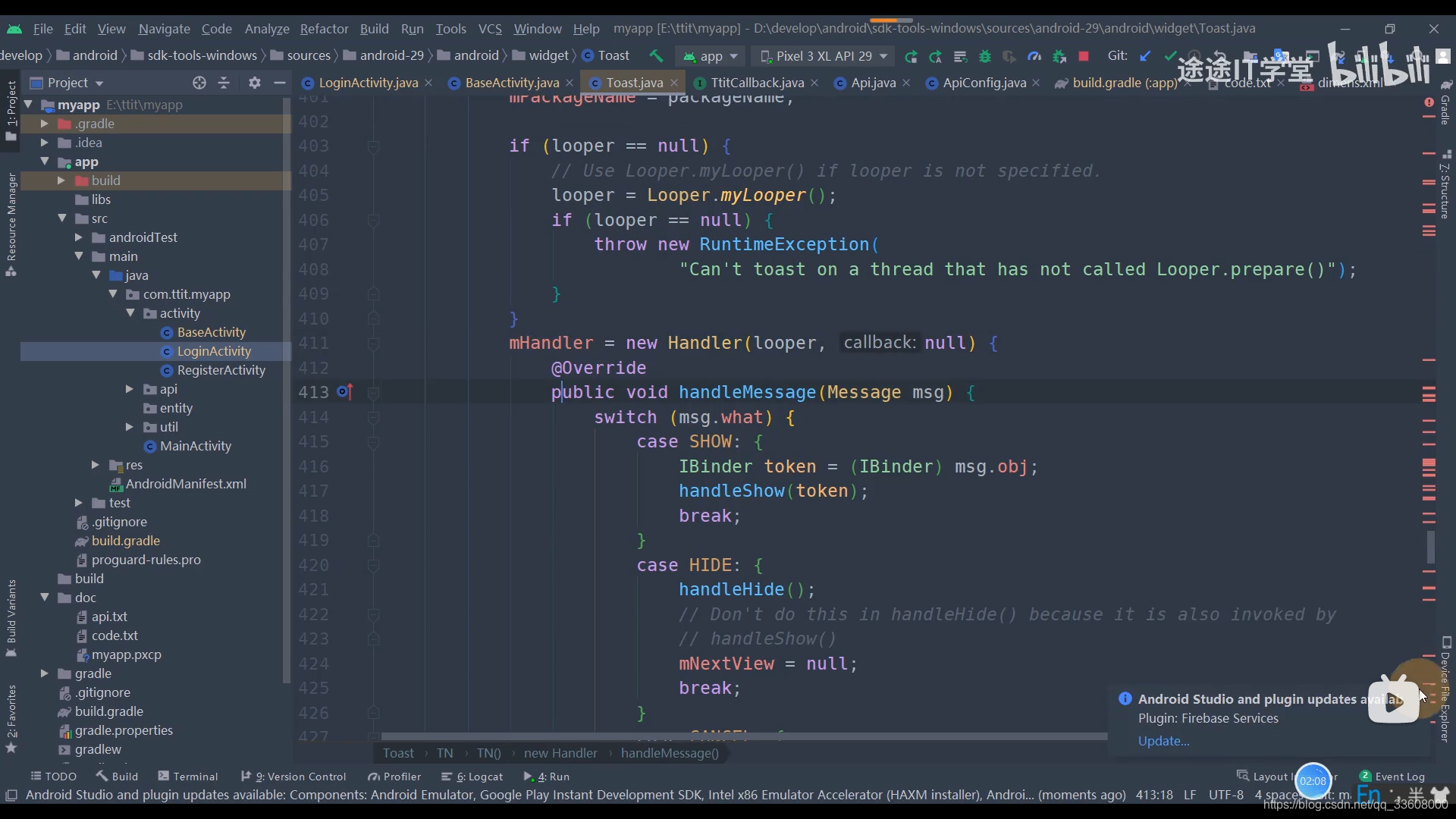
Task: Expand the .gradle folder
Action: click(x=44, y=124)
